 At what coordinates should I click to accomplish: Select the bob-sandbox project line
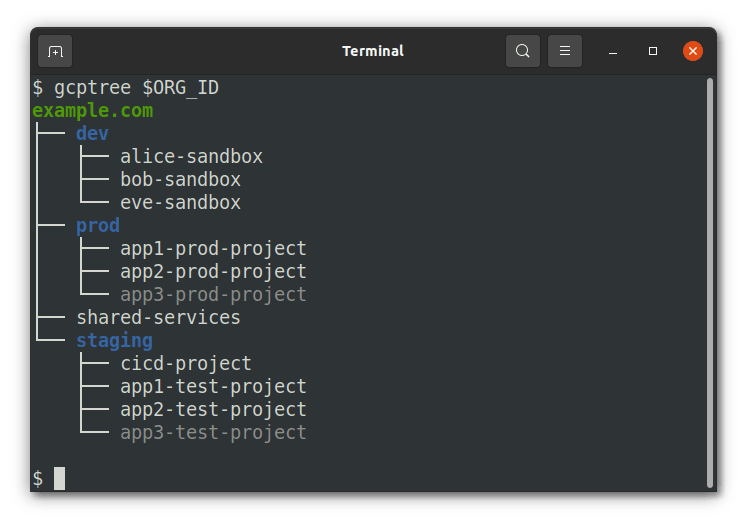pos(180,180)
